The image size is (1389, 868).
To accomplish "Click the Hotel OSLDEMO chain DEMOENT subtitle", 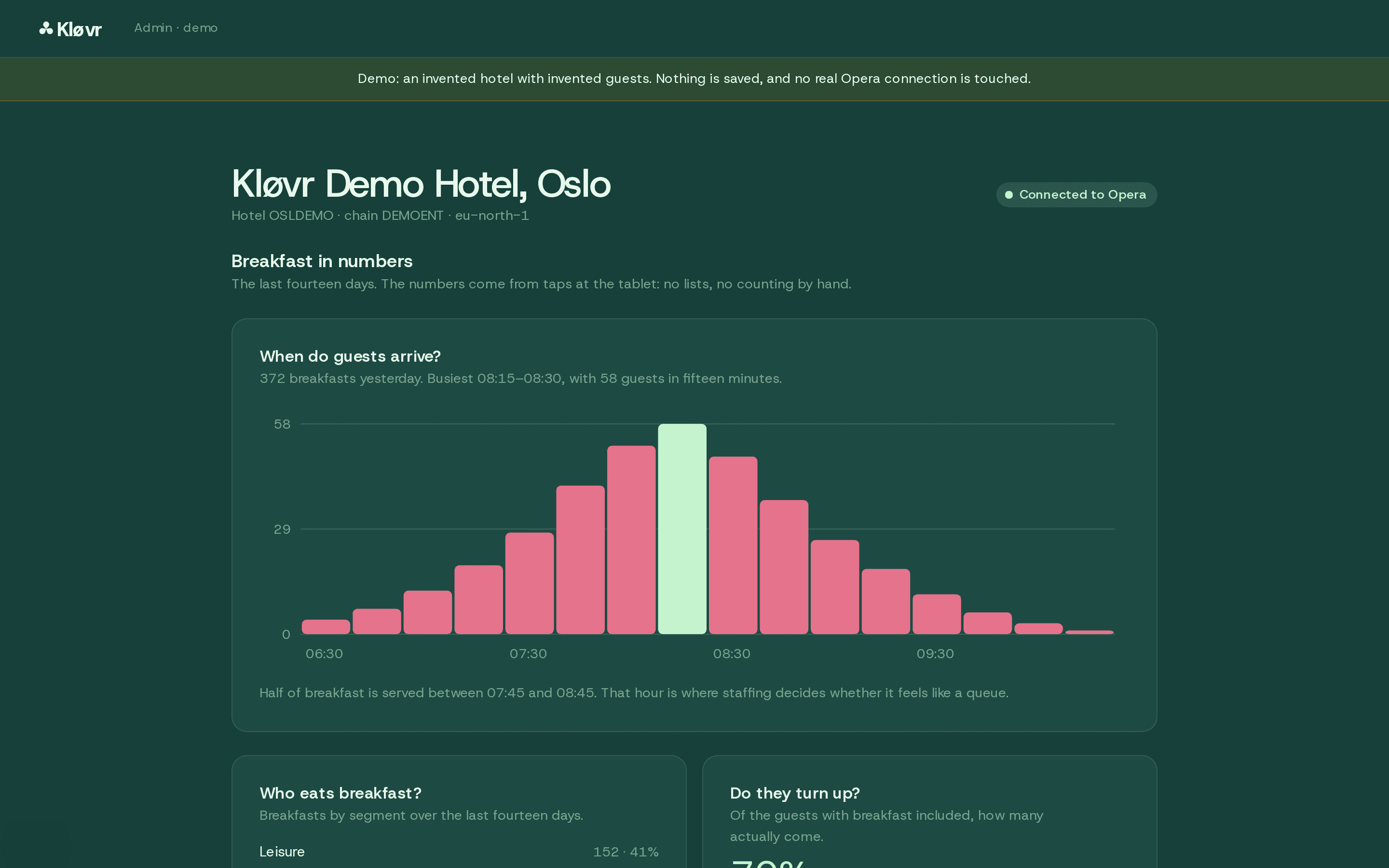I will [380, 215].
